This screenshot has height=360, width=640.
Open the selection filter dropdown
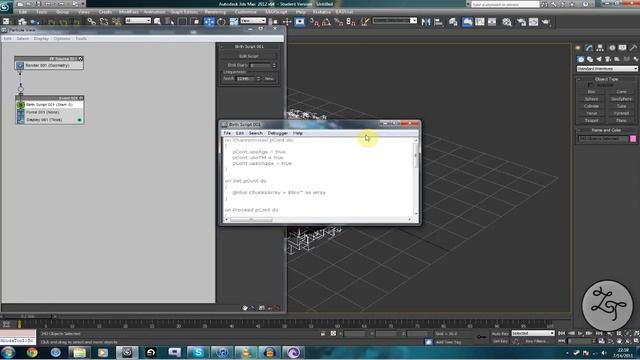[x=138, y=20]
